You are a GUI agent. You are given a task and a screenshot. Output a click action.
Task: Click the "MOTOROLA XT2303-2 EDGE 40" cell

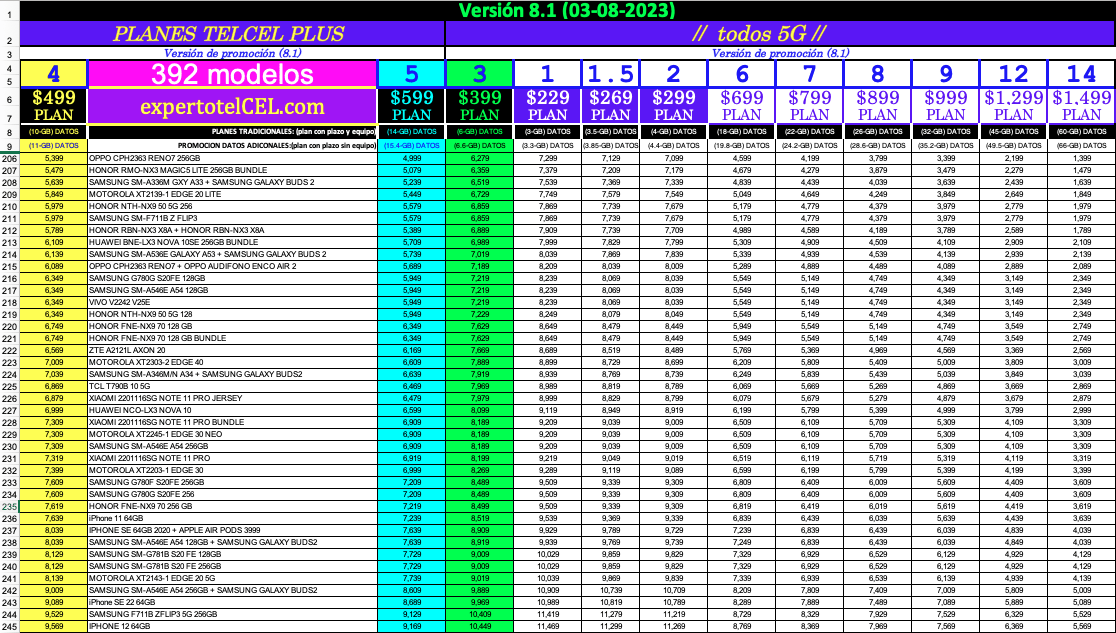point(231,362)
